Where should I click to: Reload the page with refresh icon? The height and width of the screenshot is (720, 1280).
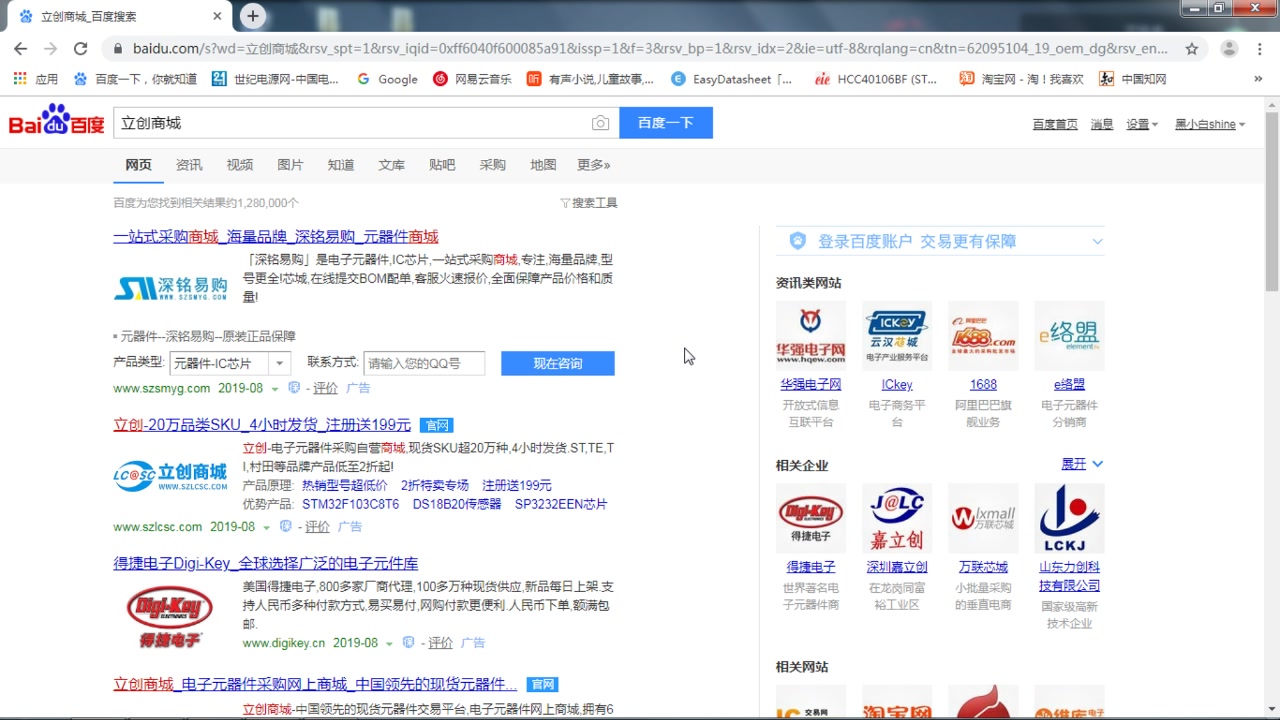tap(81, 48)
